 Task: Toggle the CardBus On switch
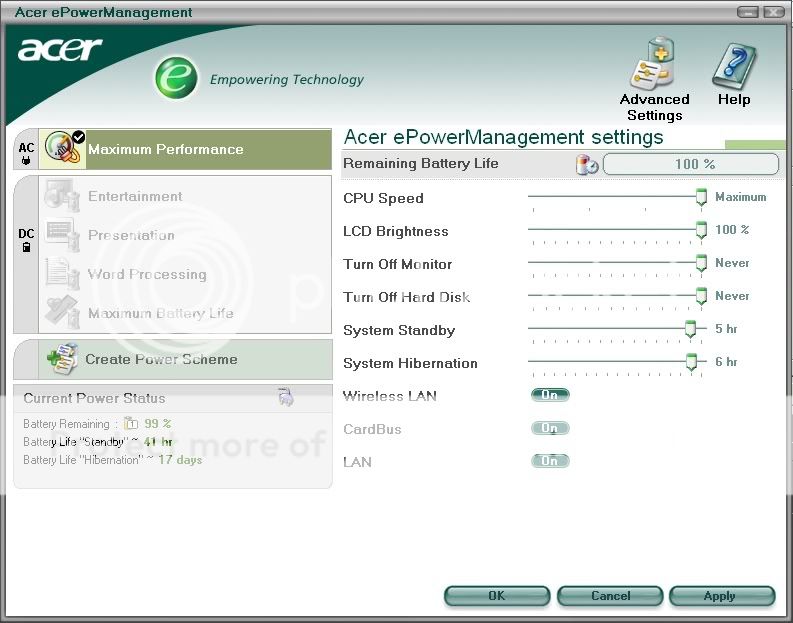550,428
